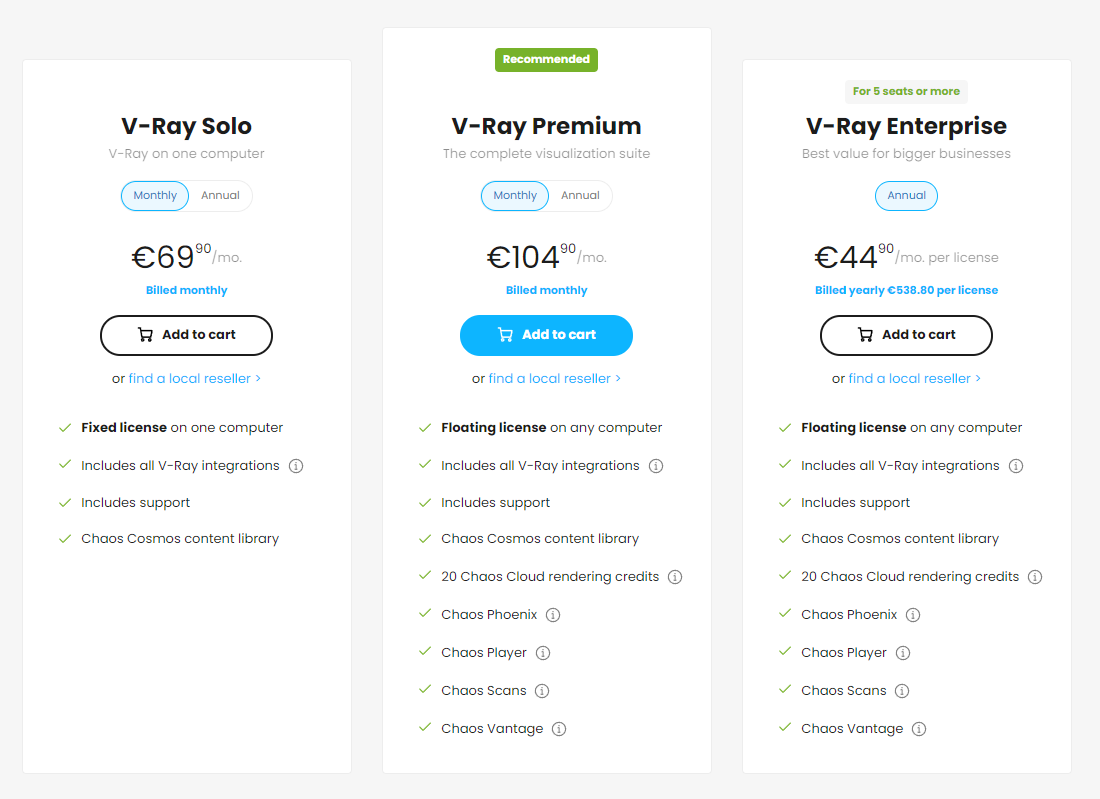Show info about Premium Chaos Player
This screenshot has width=1100, height=799.
click(543, 653)
